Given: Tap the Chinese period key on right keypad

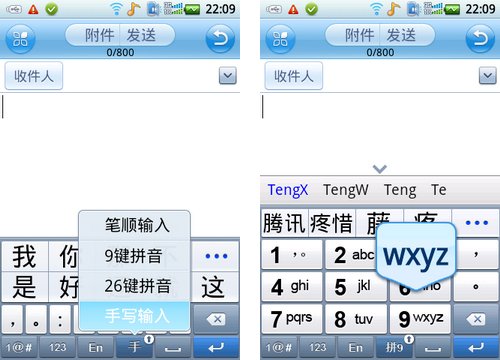Looking at the screenshot, I should coord(476,287).
